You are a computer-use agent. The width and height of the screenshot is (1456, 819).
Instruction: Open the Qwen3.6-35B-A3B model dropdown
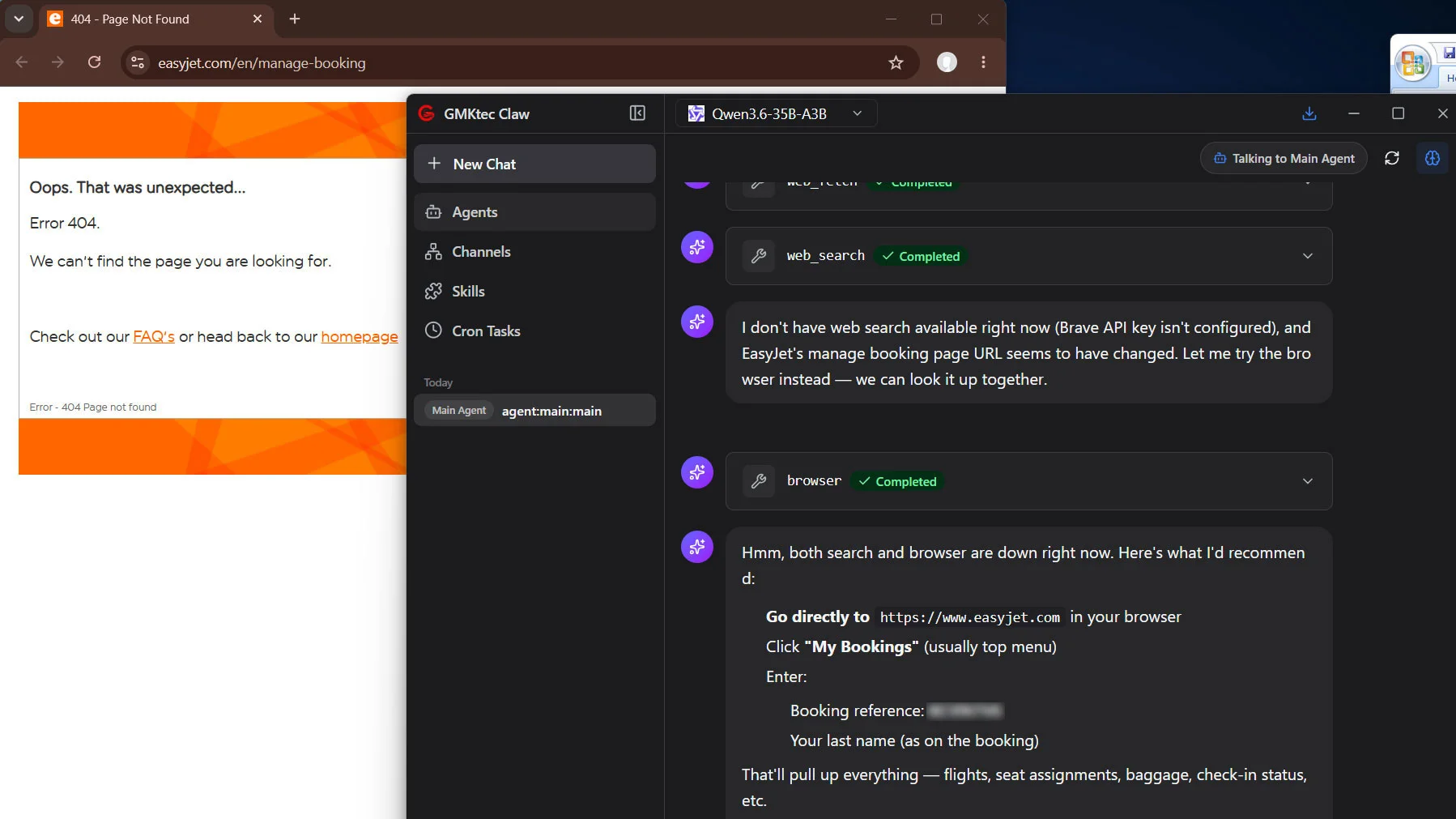point(776,113)
